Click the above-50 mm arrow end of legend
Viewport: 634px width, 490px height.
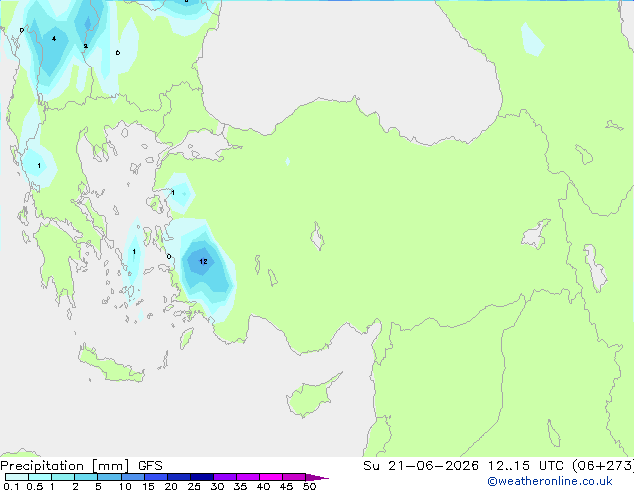pyautogui.click(x=317, y=477)
